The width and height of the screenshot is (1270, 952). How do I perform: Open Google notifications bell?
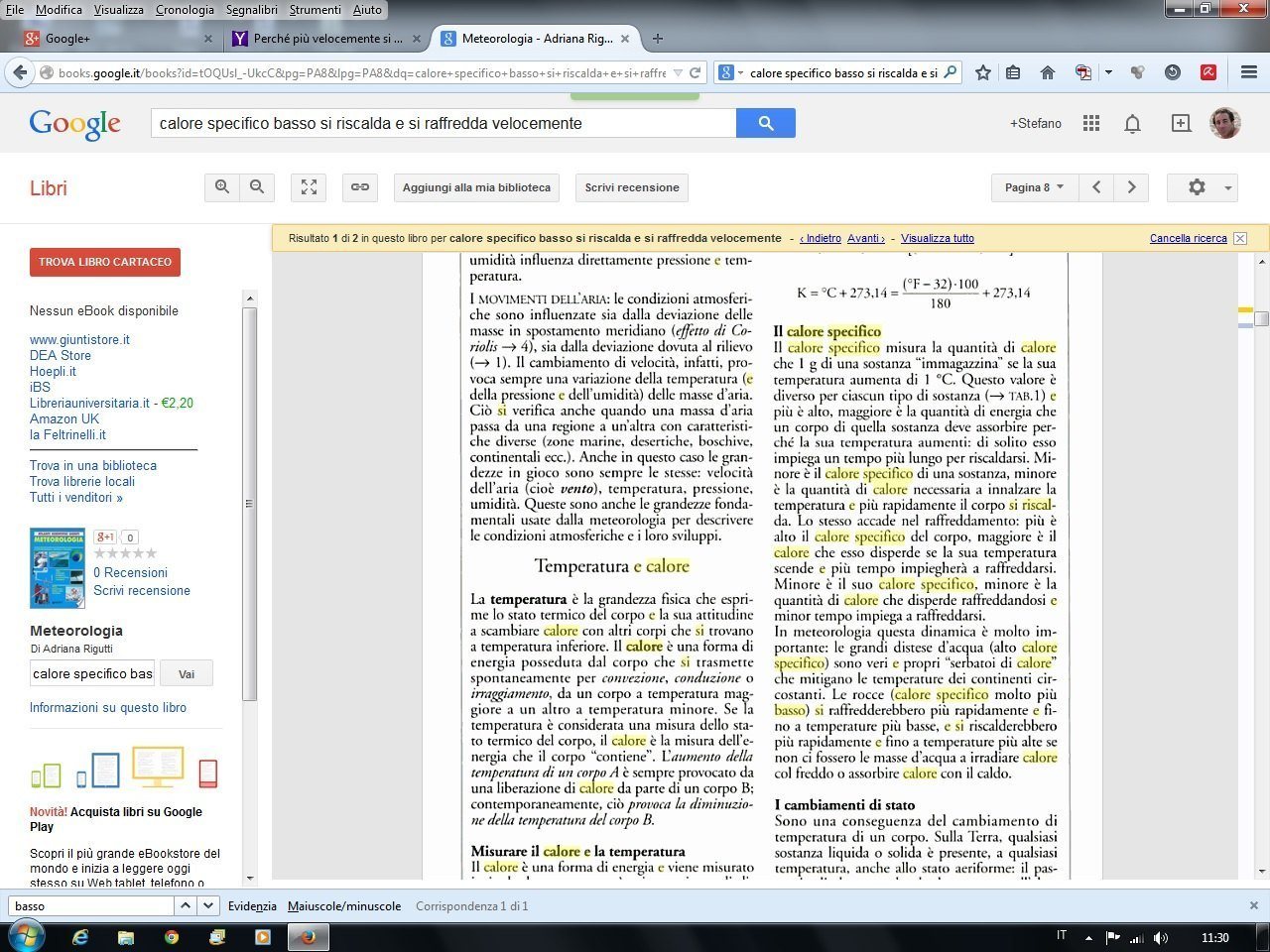coord(1132,123)
